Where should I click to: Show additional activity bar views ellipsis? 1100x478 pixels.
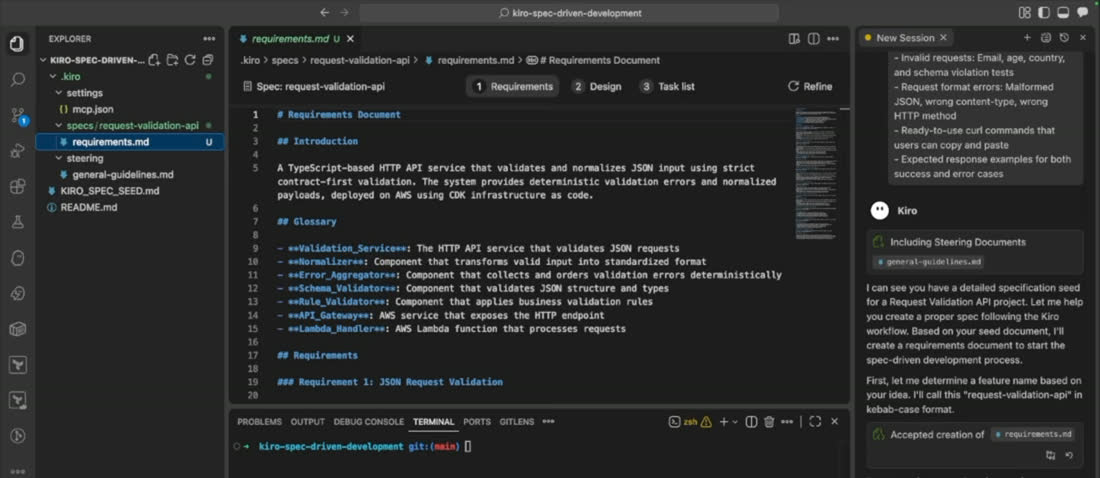click(18, 471)
